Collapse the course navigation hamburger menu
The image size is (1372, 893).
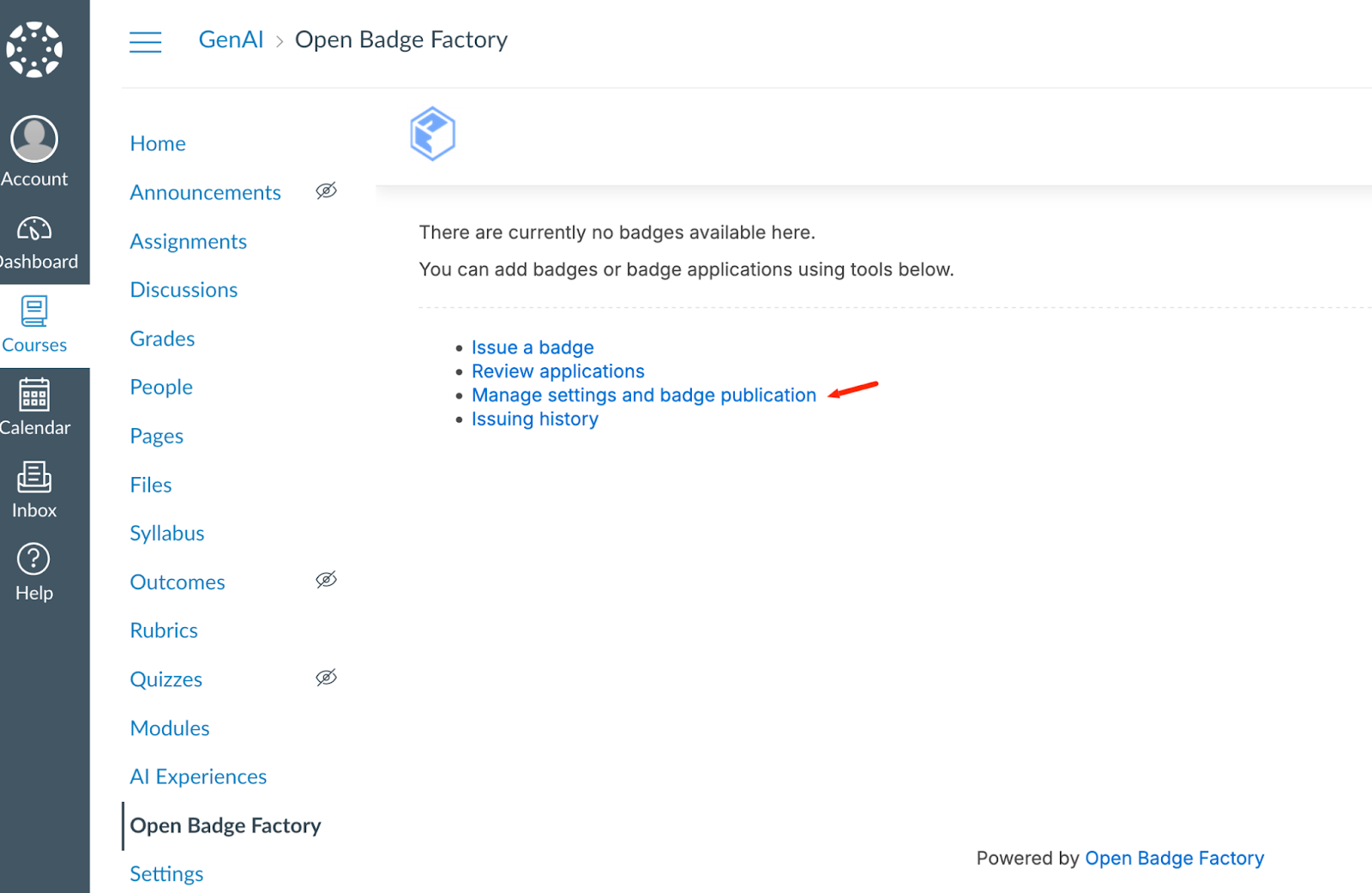146,41
